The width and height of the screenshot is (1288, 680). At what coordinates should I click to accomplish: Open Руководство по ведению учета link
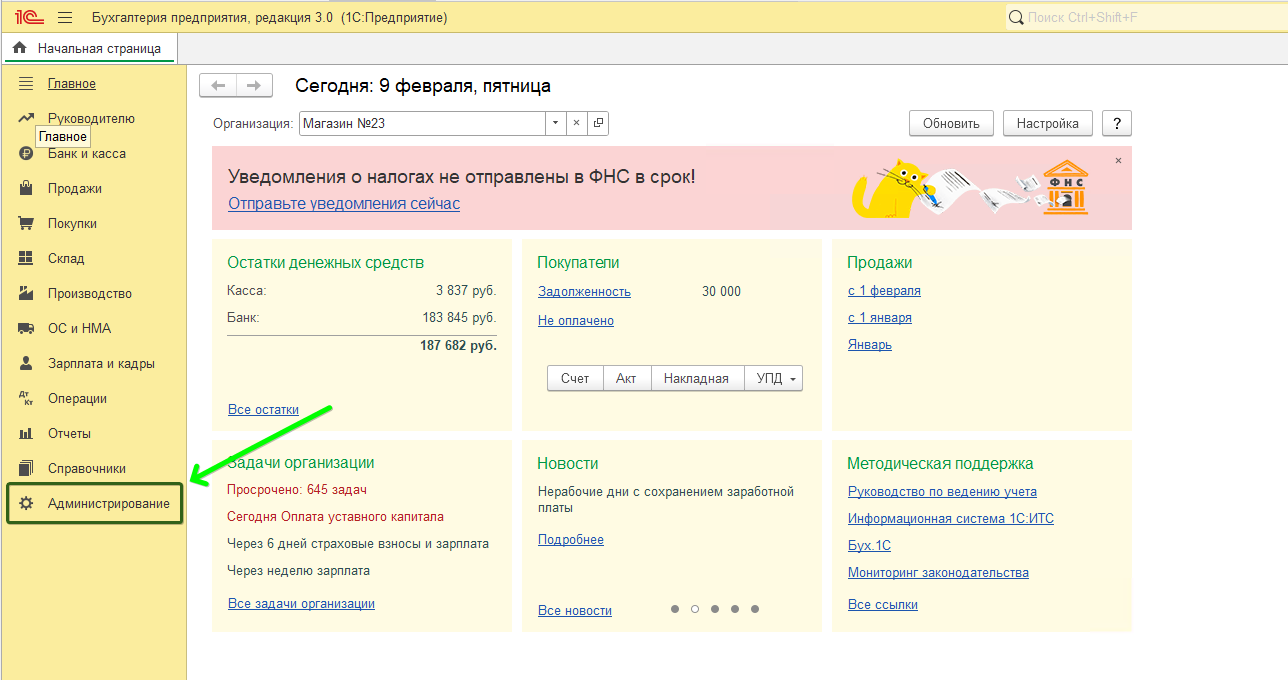(x=942, y=491)
